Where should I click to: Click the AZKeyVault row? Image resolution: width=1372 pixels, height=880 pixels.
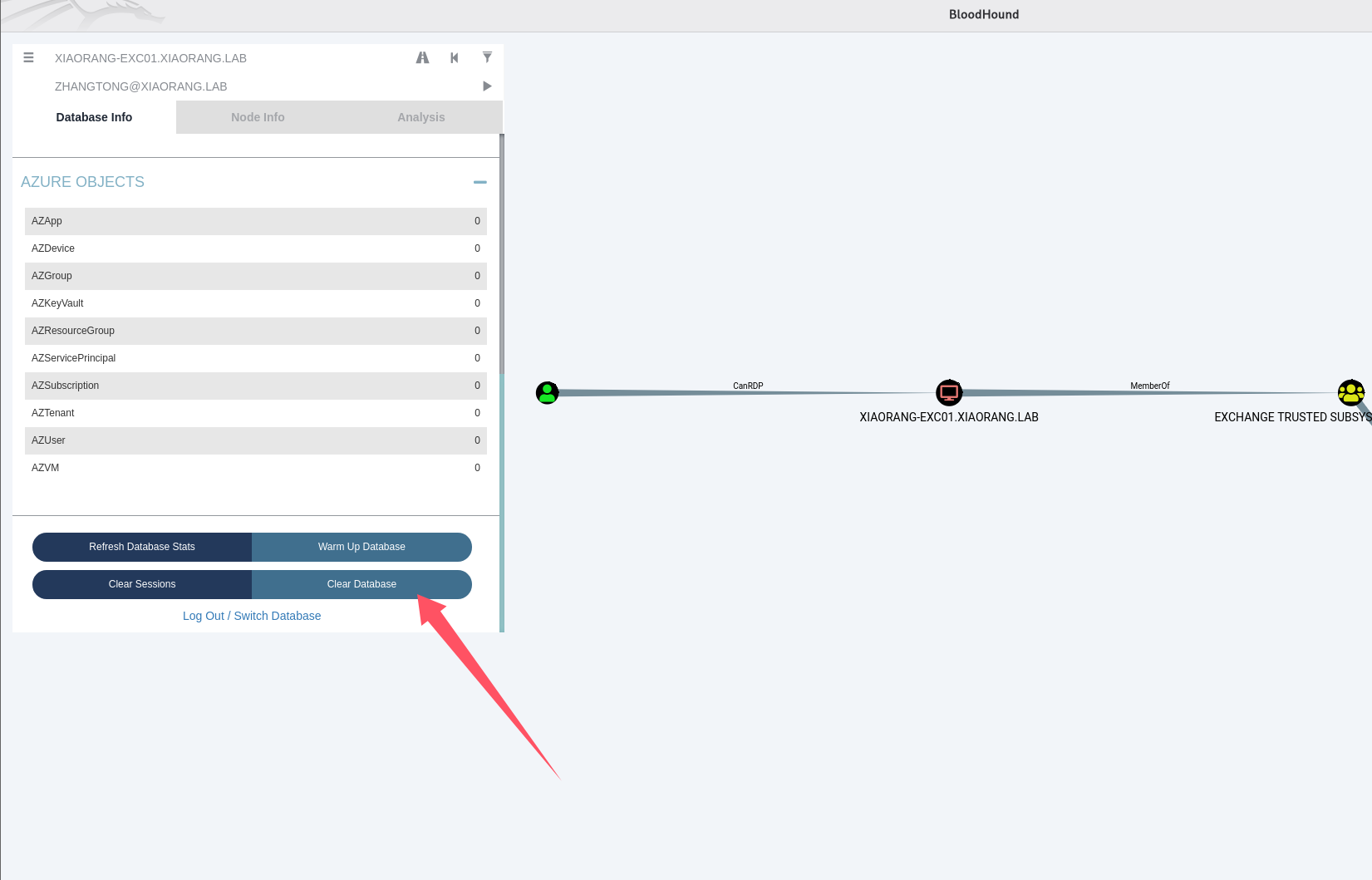(256, 303)
